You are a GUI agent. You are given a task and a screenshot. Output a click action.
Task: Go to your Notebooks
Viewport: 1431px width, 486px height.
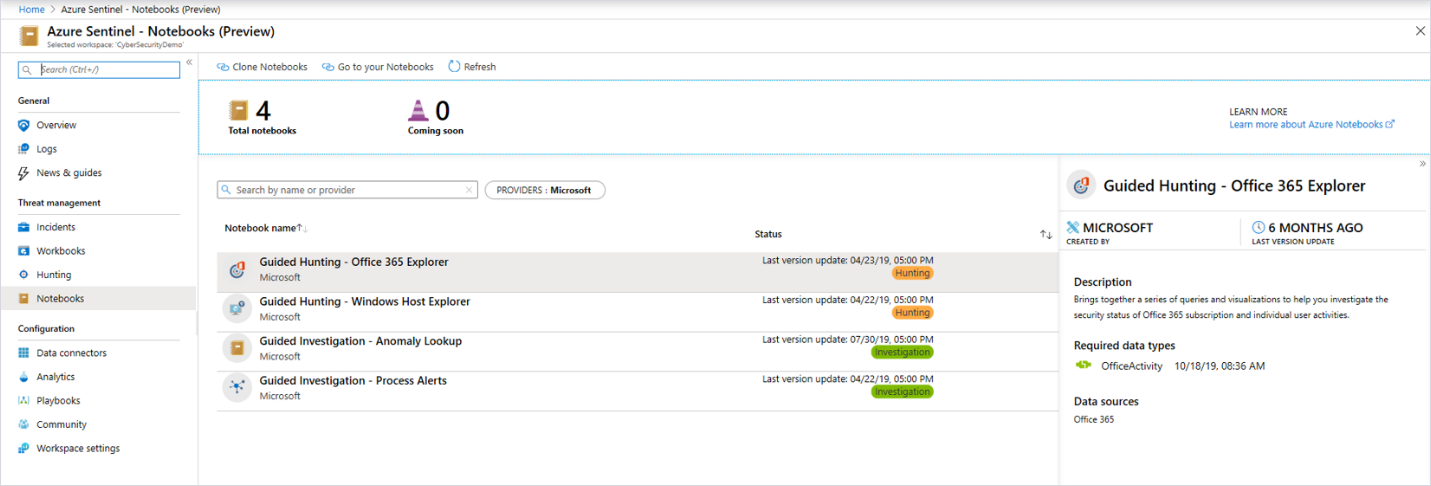385,67
